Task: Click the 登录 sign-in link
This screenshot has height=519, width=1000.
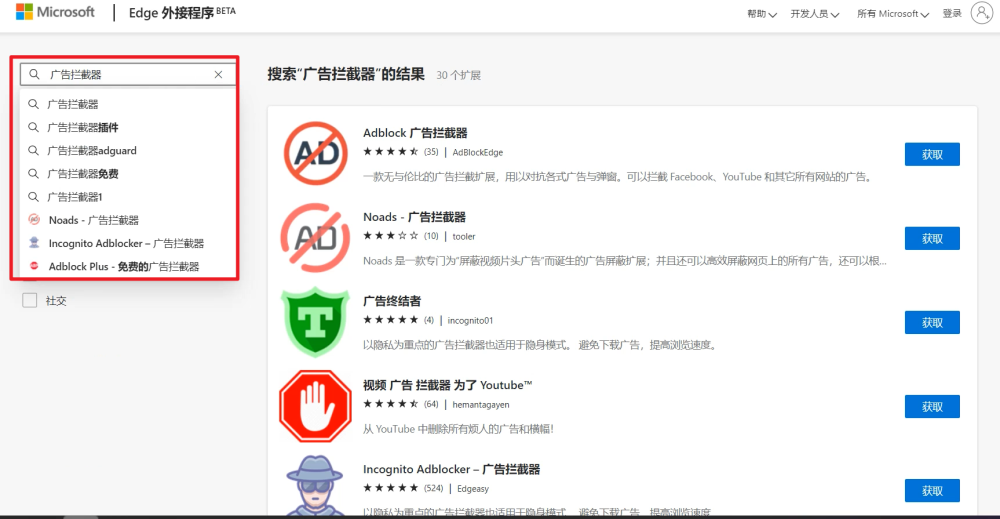Action: pos(952,13)
